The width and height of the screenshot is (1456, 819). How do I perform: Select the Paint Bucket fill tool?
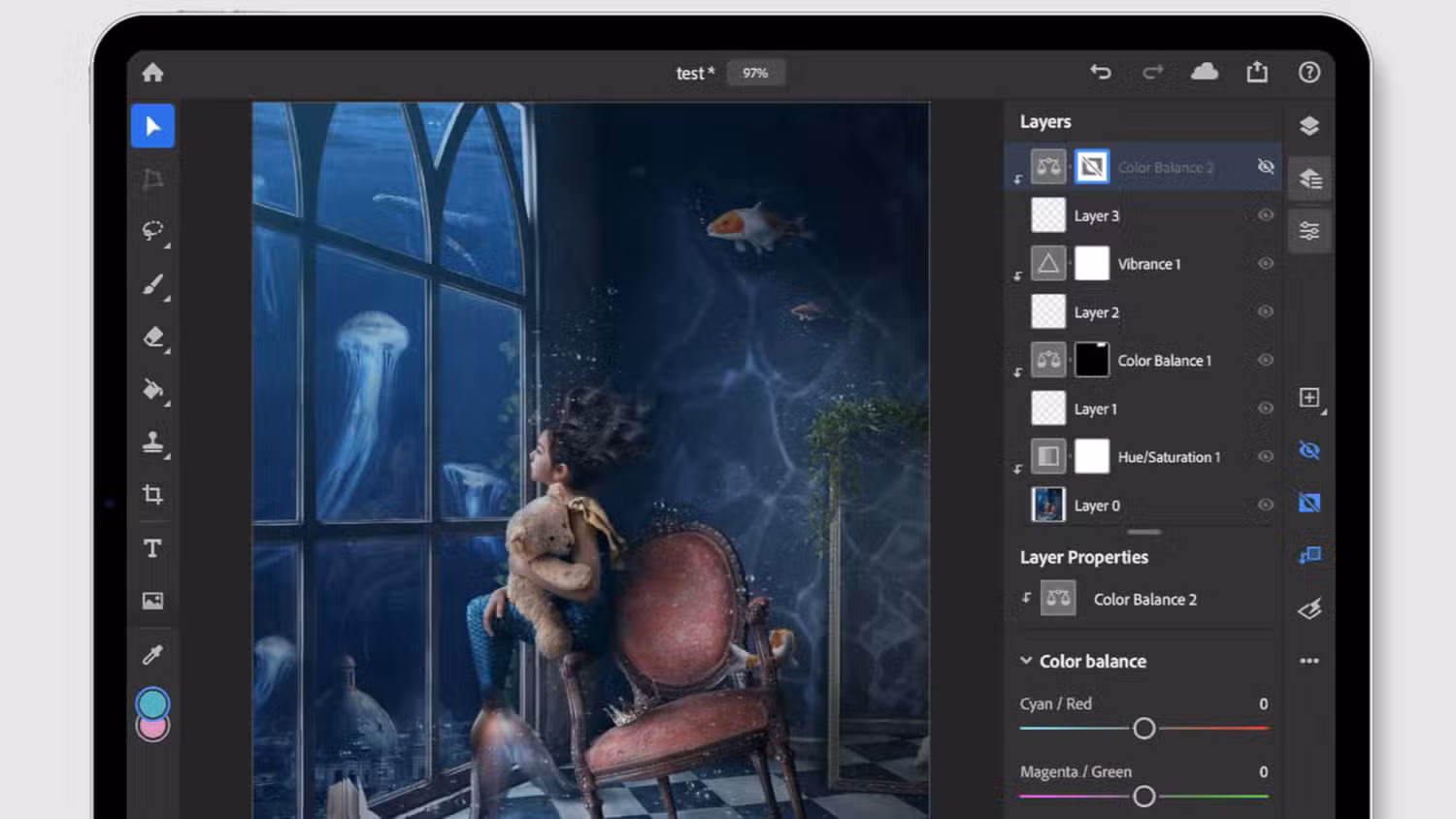[x=152, y=389]
